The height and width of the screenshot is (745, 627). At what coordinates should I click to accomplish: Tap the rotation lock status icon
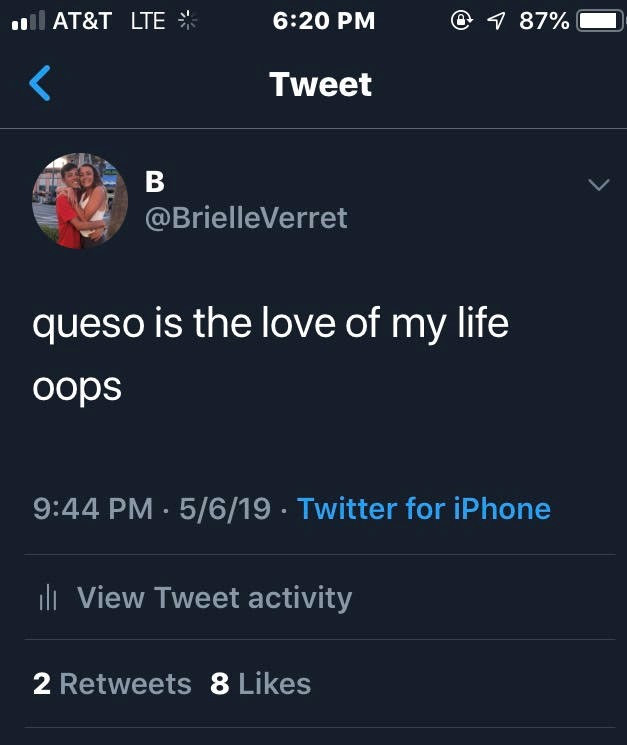pos(462,20)
